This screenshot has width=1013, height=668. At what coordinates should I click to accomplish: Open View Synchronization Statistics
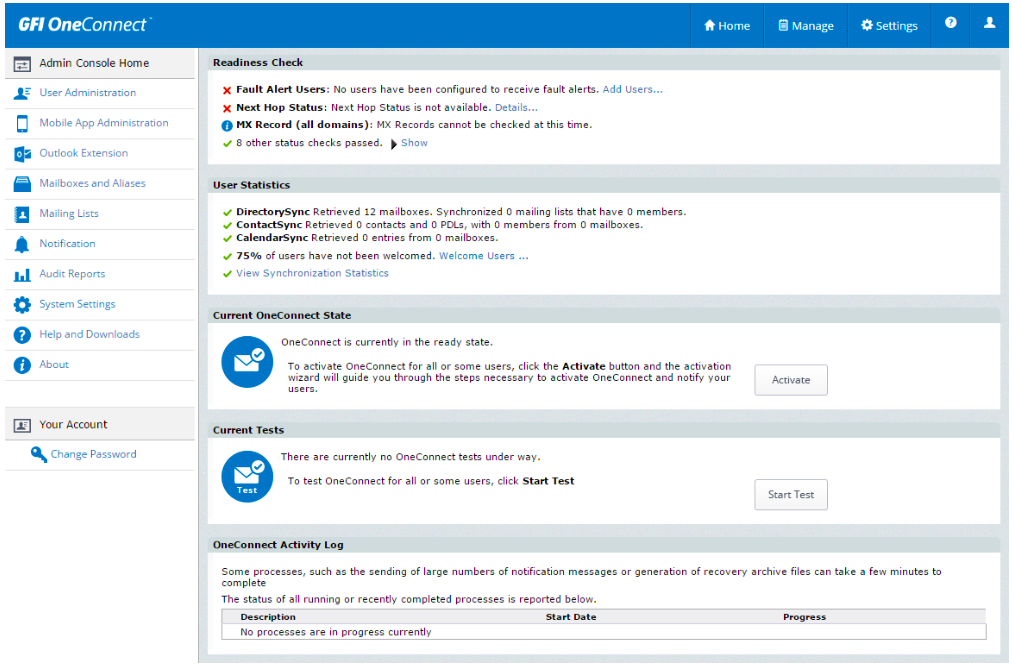[312, 273]
